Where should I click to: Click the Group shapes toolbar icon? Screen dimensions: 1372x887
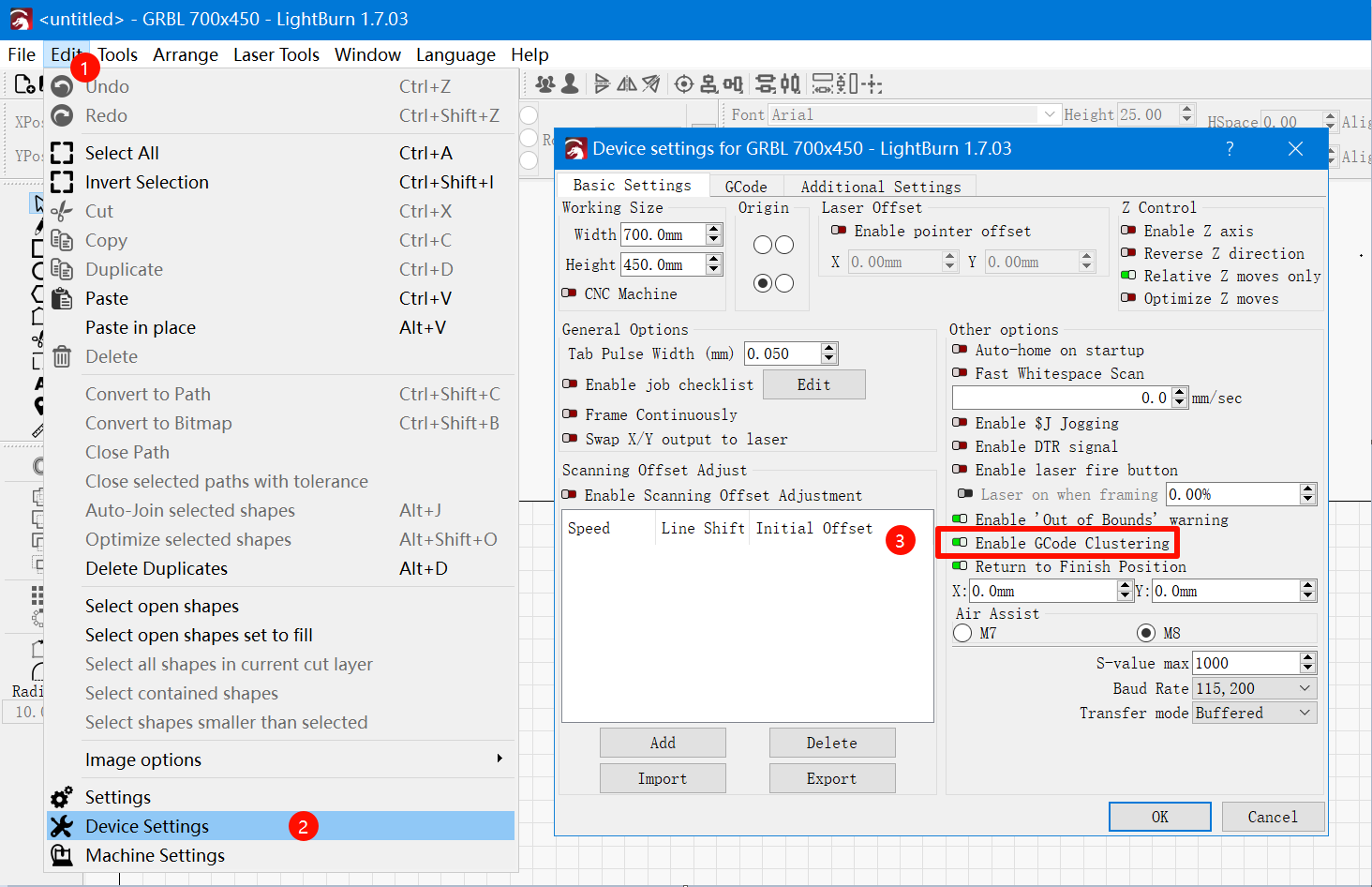pos(544,84)
